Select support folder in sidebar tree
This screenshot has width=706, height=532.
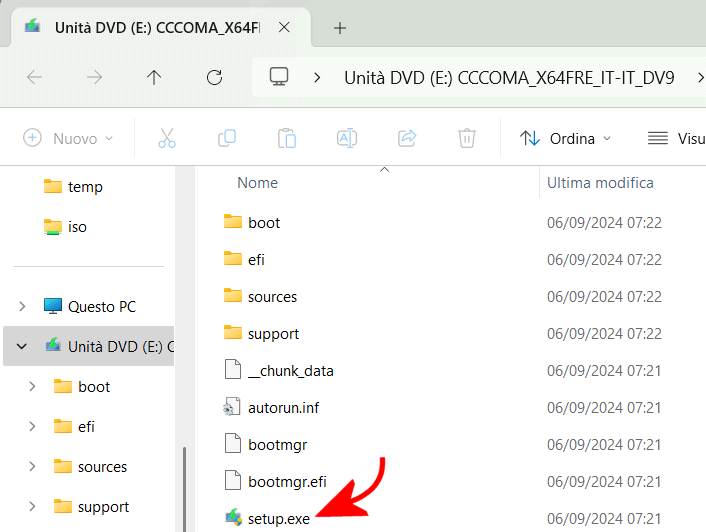point(91,506)
